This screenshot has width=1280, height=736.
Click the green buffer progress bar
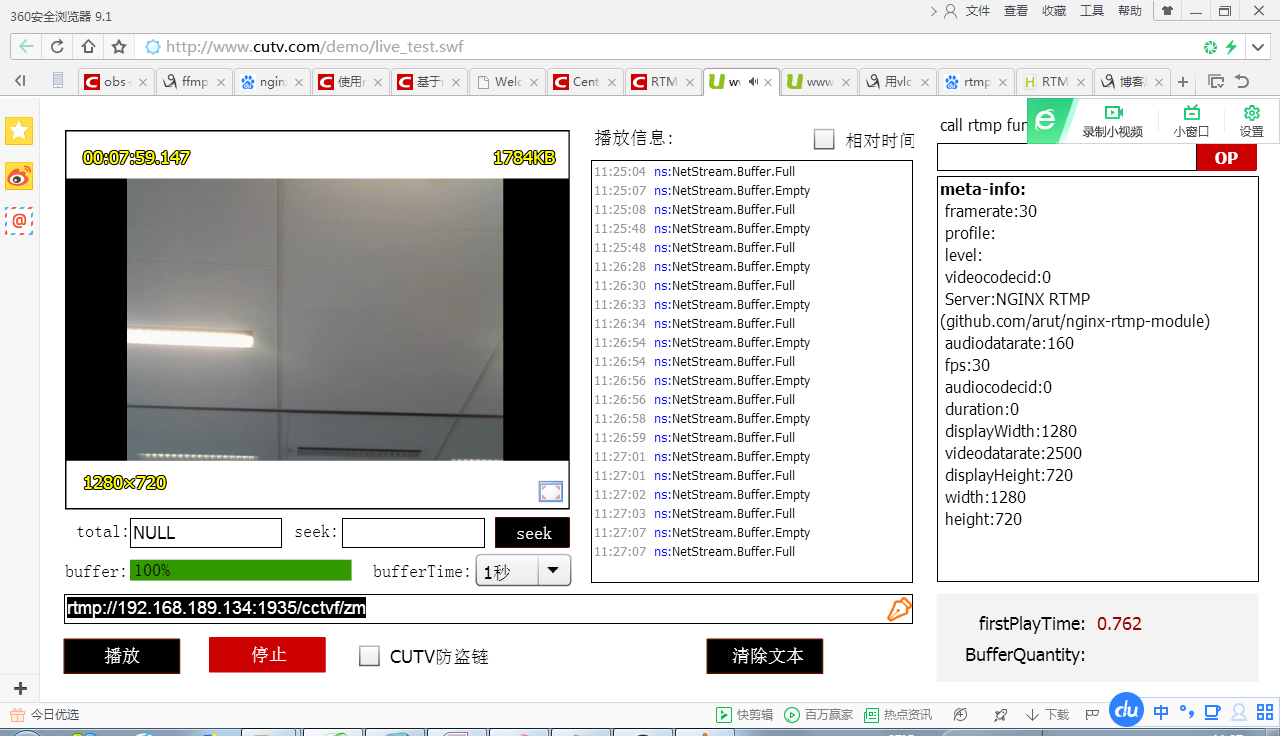[241, 570]
